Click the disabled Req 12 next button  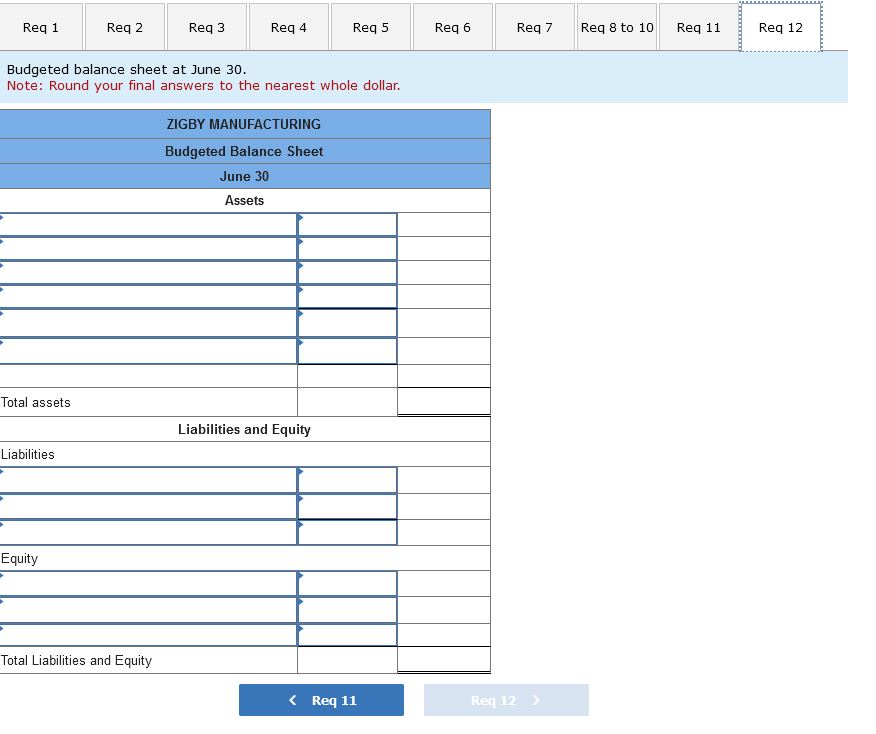pyautogui.click(x=506, y=700)
